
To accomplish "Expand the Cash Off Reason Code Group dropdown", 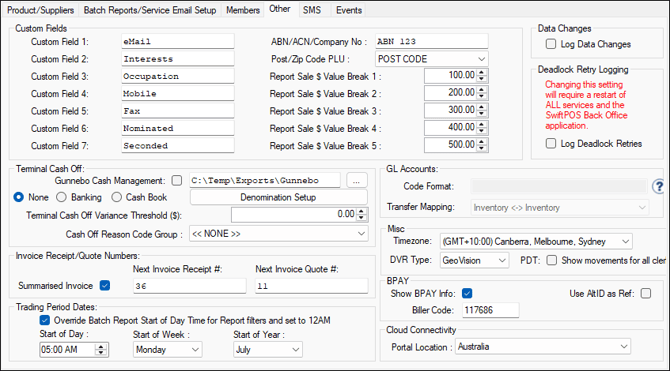I will tap(361, 234).
